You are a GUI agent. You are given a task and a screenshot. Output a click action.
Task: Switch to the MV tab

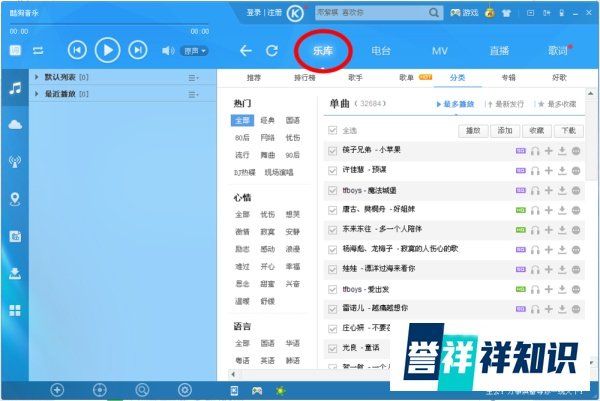coord(440,51)
